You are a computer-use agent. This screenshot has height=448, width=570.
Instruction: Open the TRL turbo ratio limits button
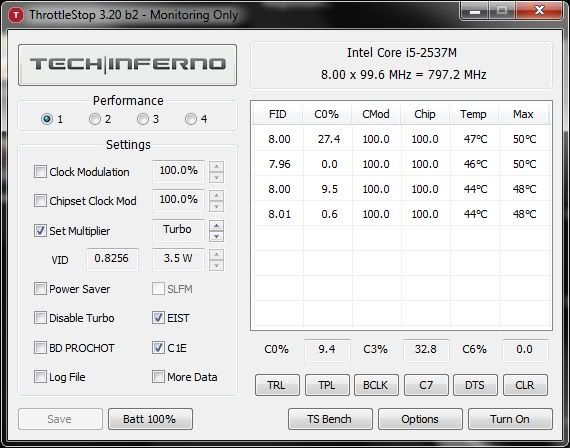(277, 385)
